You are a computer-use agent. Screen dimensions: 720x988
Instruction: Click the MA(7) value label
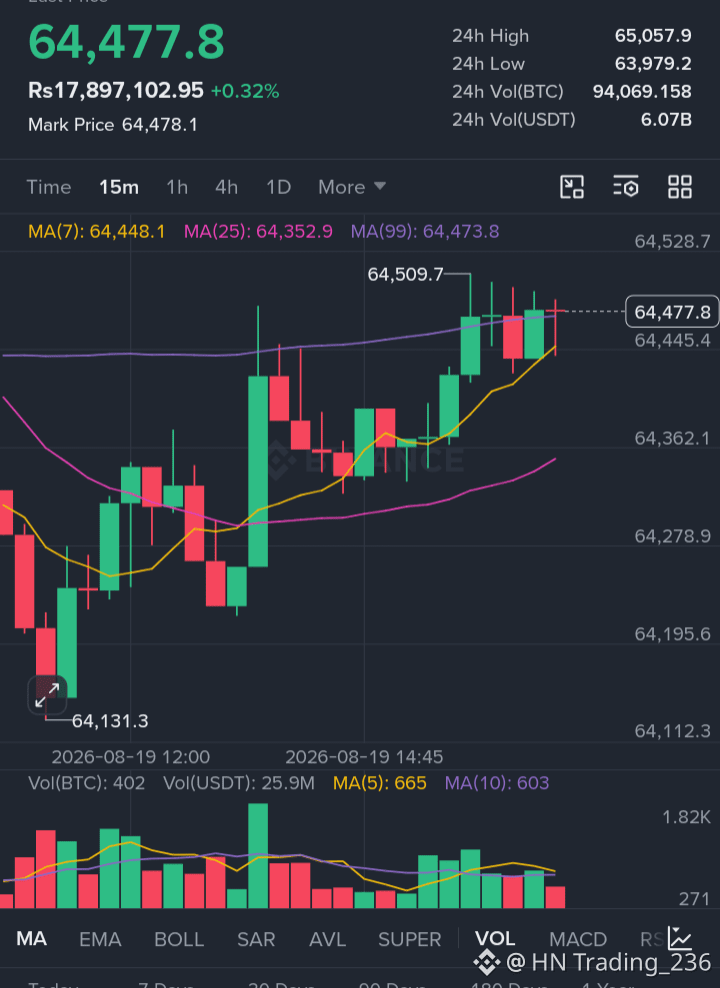point(96,231)
